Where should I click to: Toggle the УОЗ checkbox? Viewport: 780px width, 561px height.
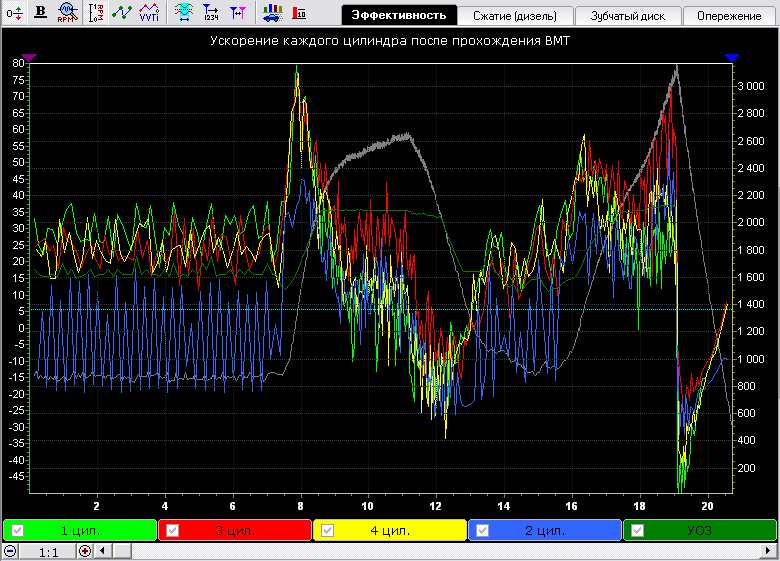tap(637, 530)
